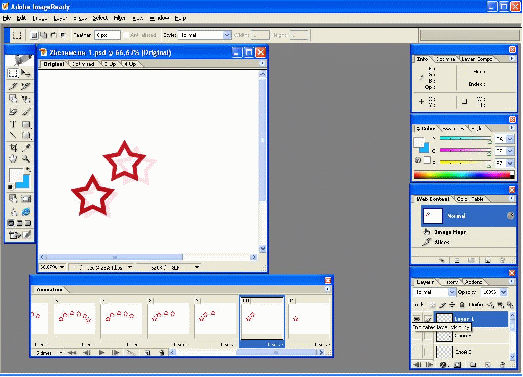Switch to the Optimized tab
Viewport: 523px width, 377px height.
[x=83, y=64]
